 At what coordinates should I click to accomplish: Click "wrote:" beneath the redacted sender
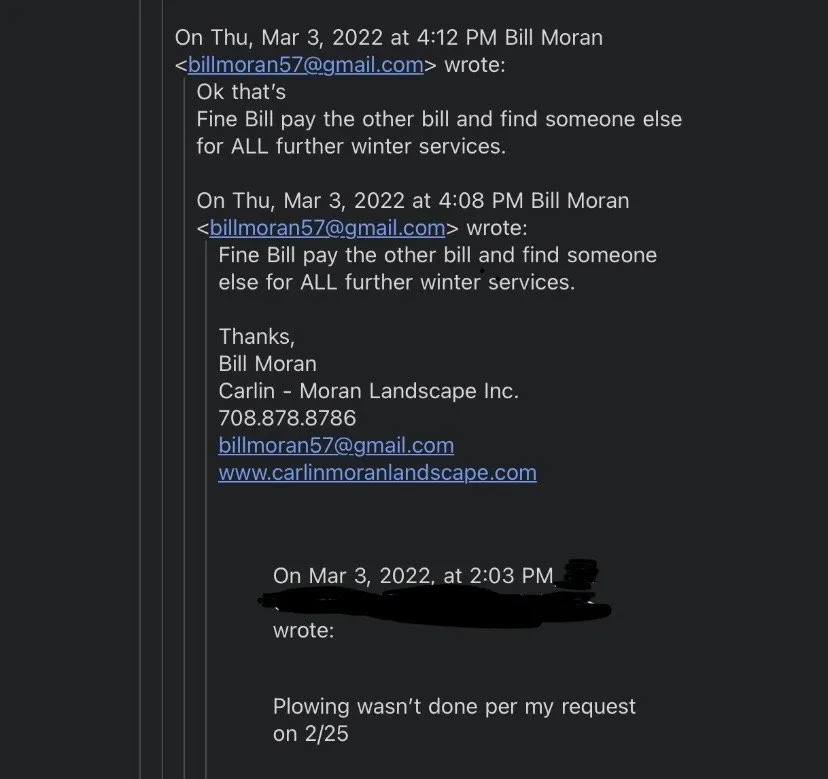303,630
